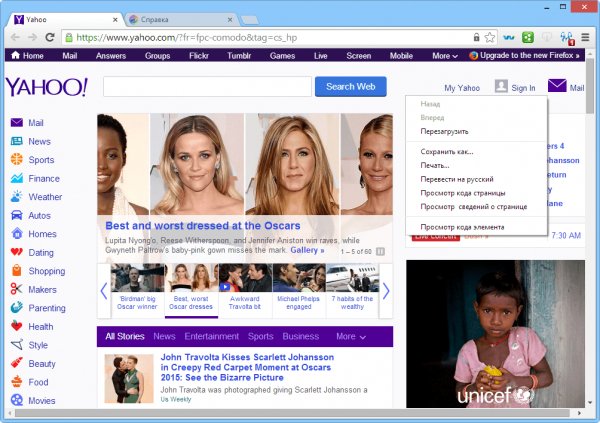The height and width of the screenshot is (423, 600).
Task: Open Best and worst dressed headline
Action: tap(203, 226)
